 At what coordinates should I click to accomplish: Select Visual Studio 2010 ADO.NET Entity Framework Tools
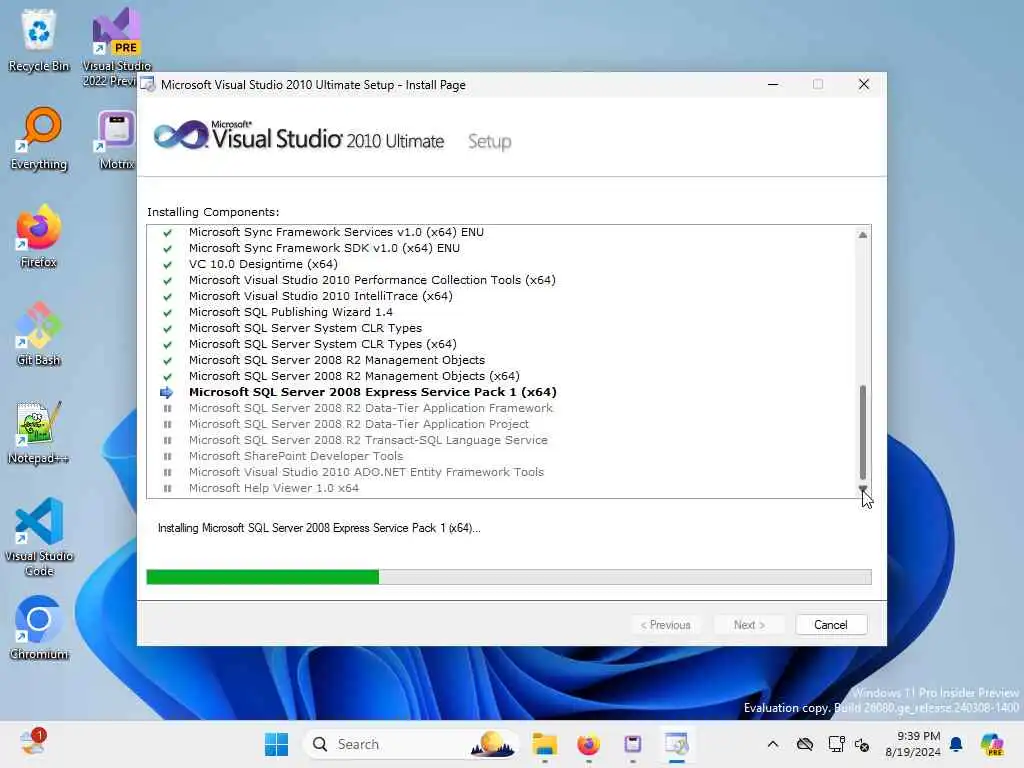[x=366, y=472]
